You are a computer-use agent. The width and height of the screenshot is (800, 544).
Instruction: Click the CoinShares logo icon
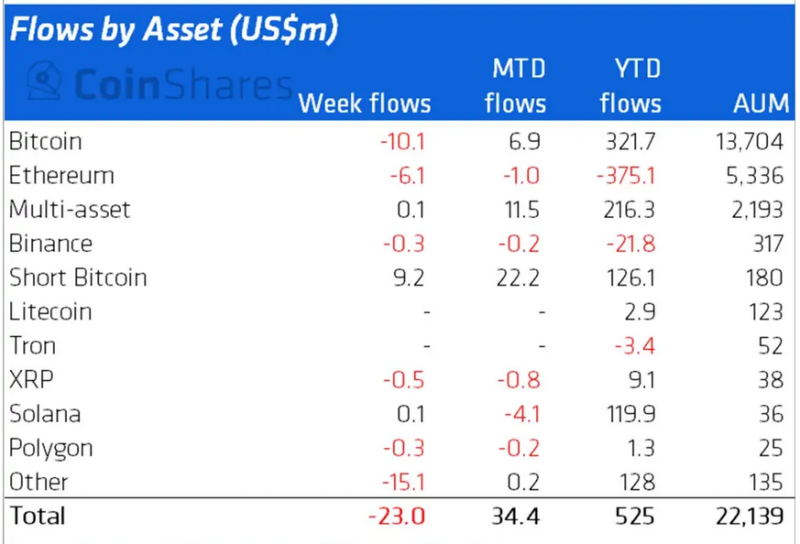[44, 81]
